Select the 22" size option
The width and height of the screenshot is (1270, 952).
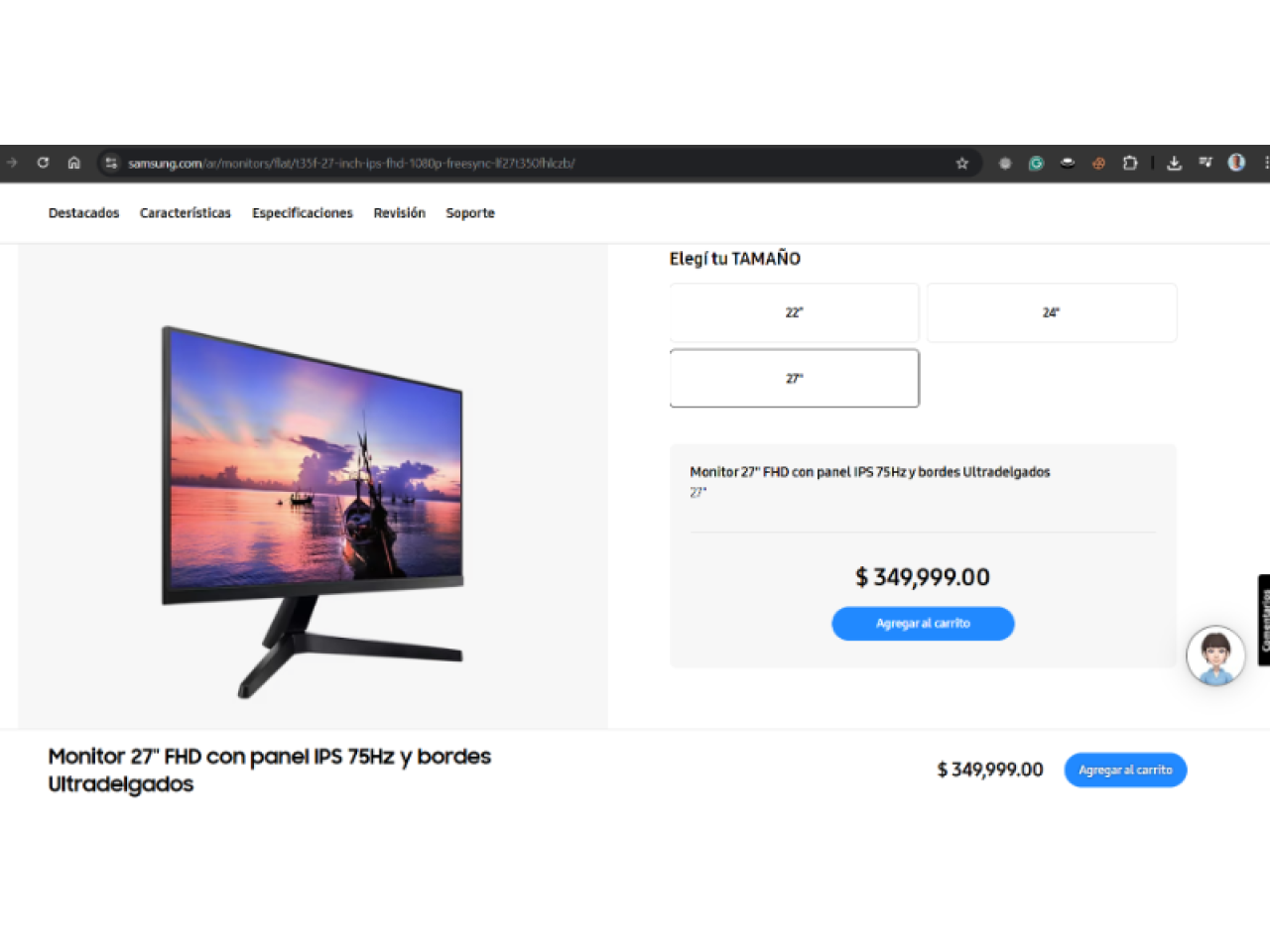tap(794, 312)
